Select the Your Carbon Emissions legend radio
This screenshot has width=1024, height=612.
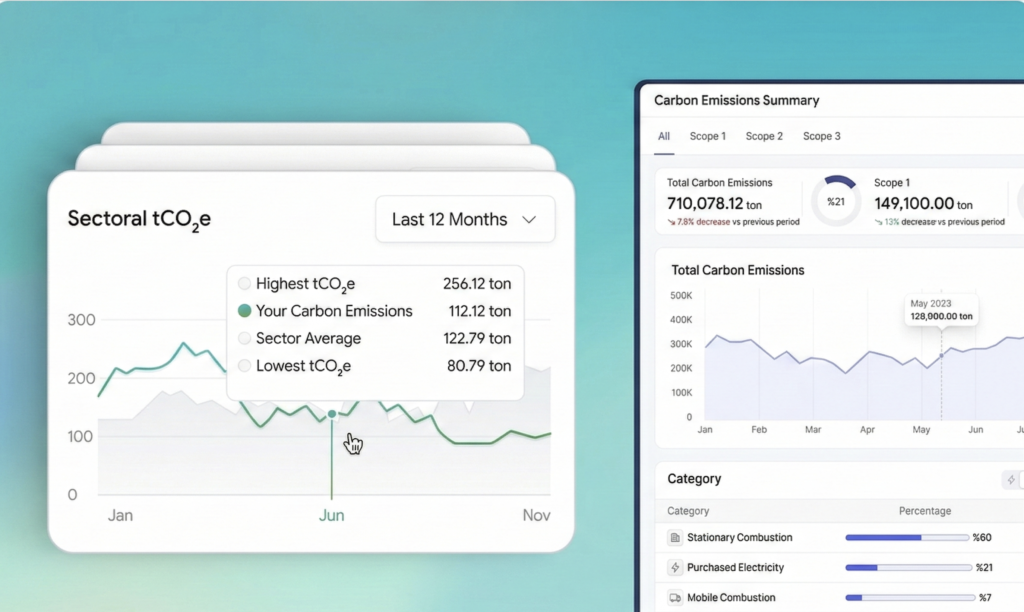point(244,311)
